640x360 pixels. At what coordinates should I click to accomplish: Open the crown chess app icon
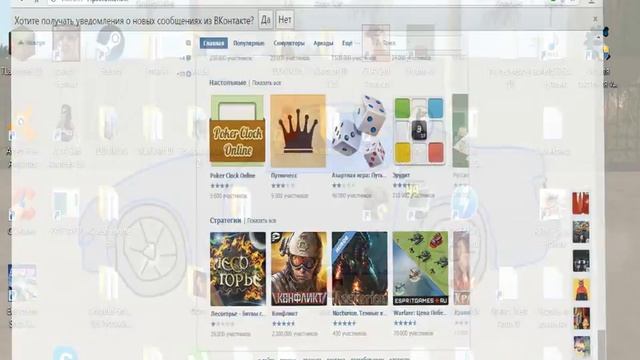(x=298, y=131)
